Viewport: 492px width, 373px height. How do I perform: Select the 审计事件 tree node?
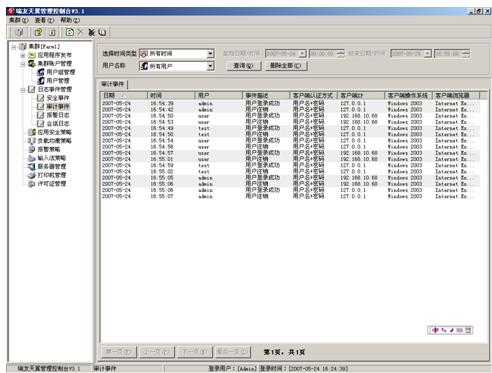58,107
